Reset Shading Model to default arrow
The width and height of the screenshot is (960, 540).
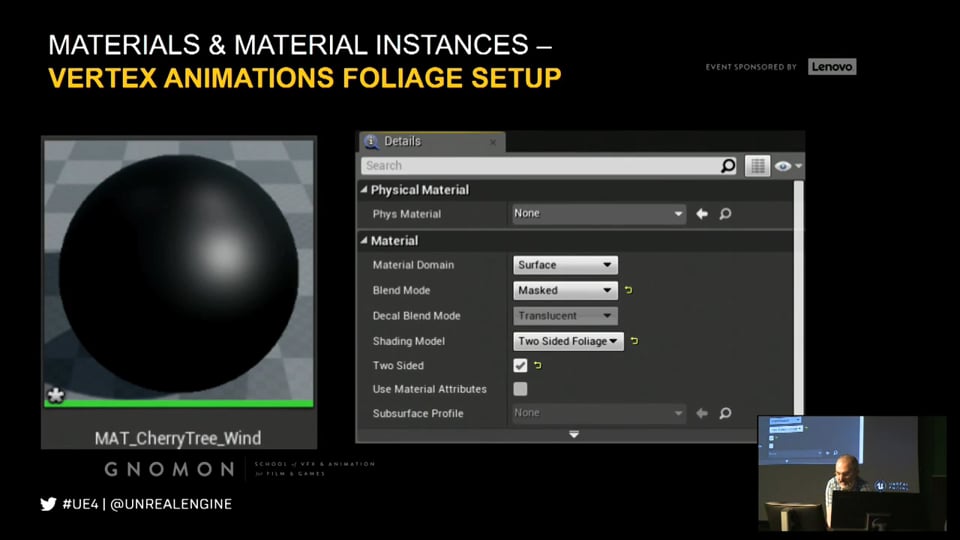coord(634,341)
